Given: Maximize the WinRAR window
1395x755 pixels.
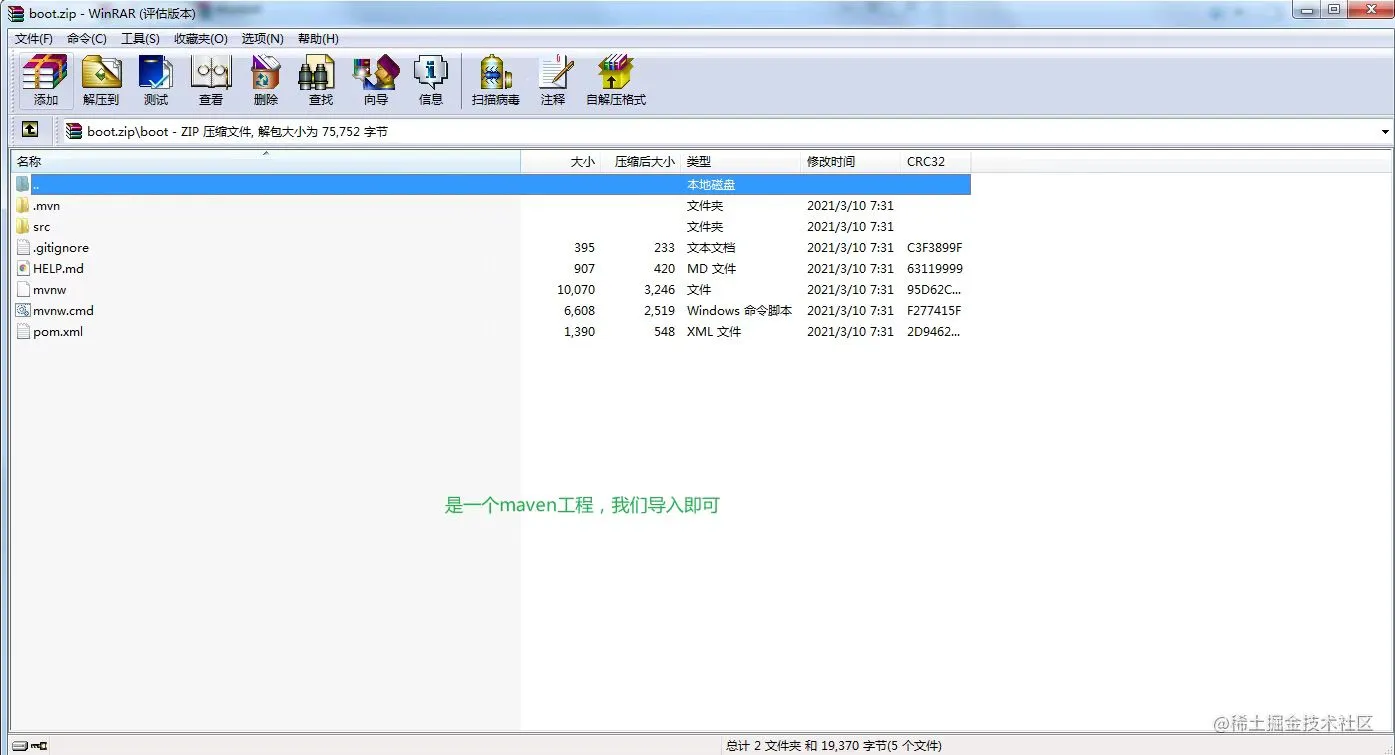Looking at the screenshot, I should pyautogui.click(x=1334, y=9).
